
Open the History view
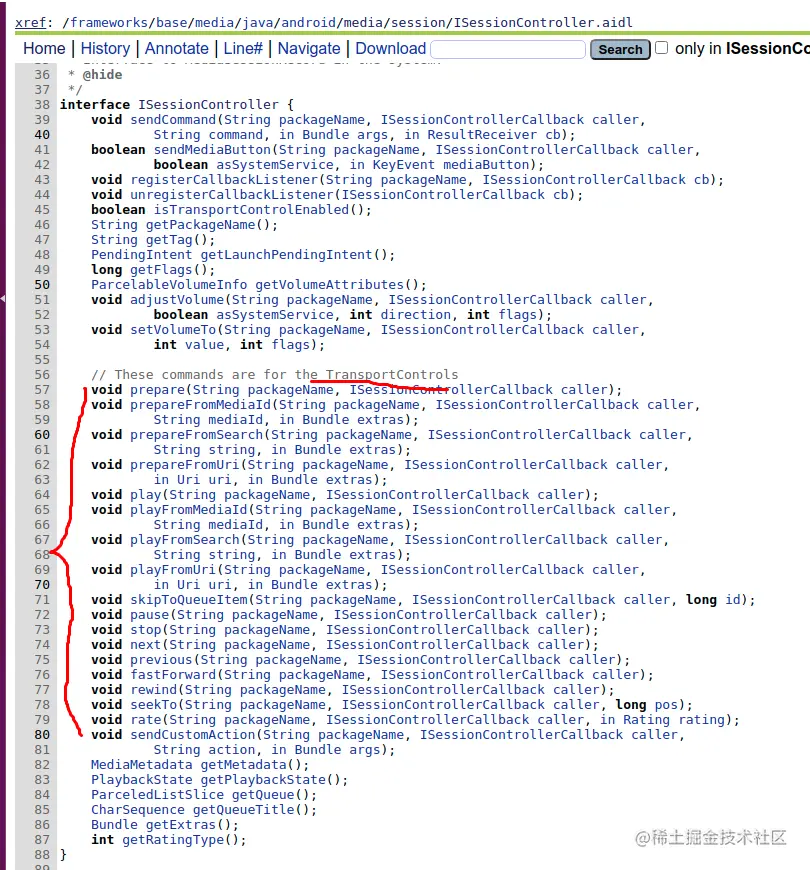(x=105, y=49)
